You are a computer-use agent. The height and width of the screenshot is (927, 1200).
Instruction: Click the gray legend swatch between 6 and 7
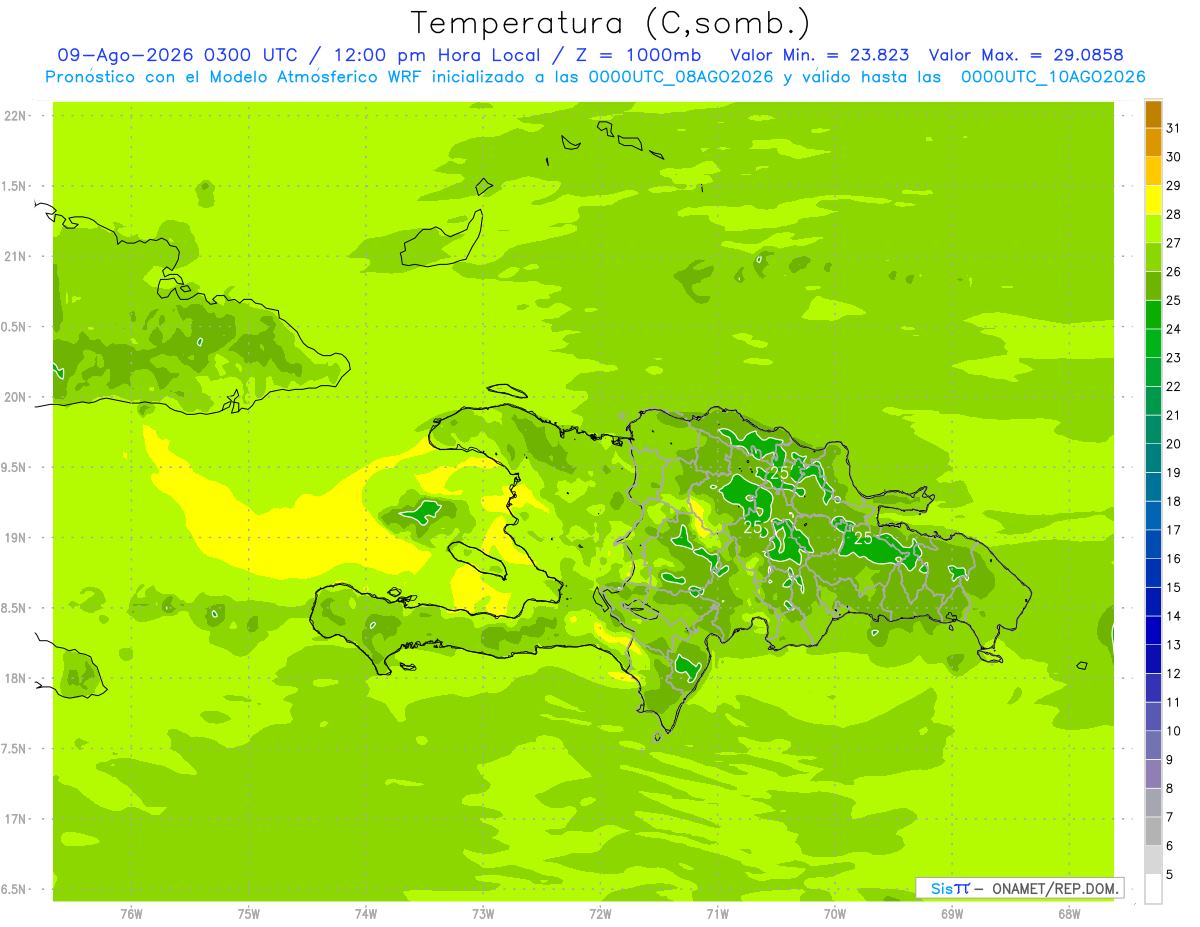(x=1153, y=832)
